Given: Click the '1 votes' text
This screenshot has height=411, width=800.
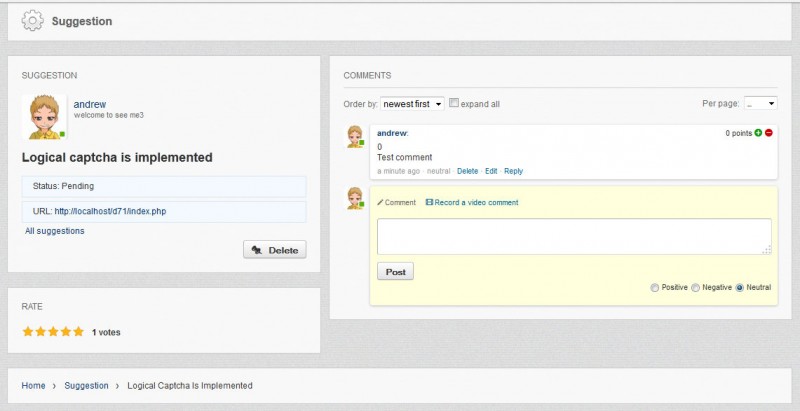Looking at the screenshot, I should coord(106,332).
